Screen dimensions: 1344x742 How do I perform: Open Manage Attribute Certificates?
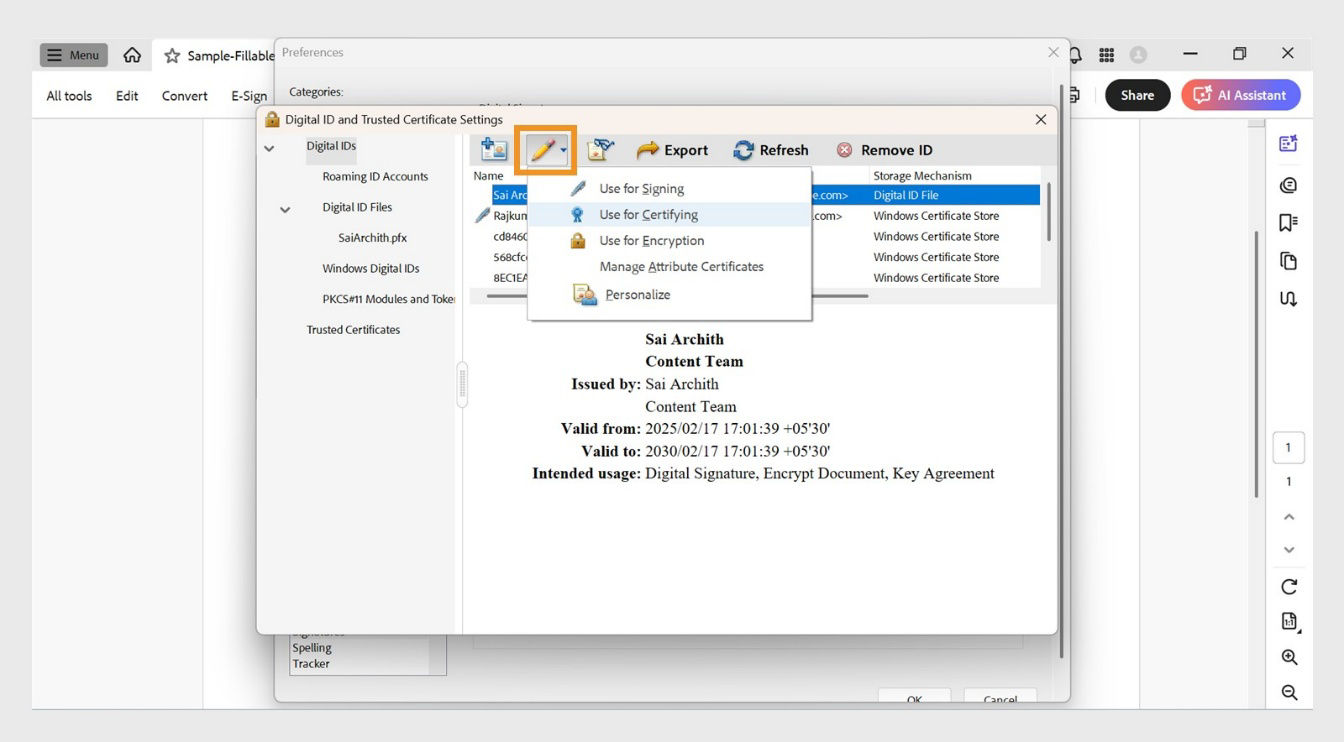[x=681, y=266]
